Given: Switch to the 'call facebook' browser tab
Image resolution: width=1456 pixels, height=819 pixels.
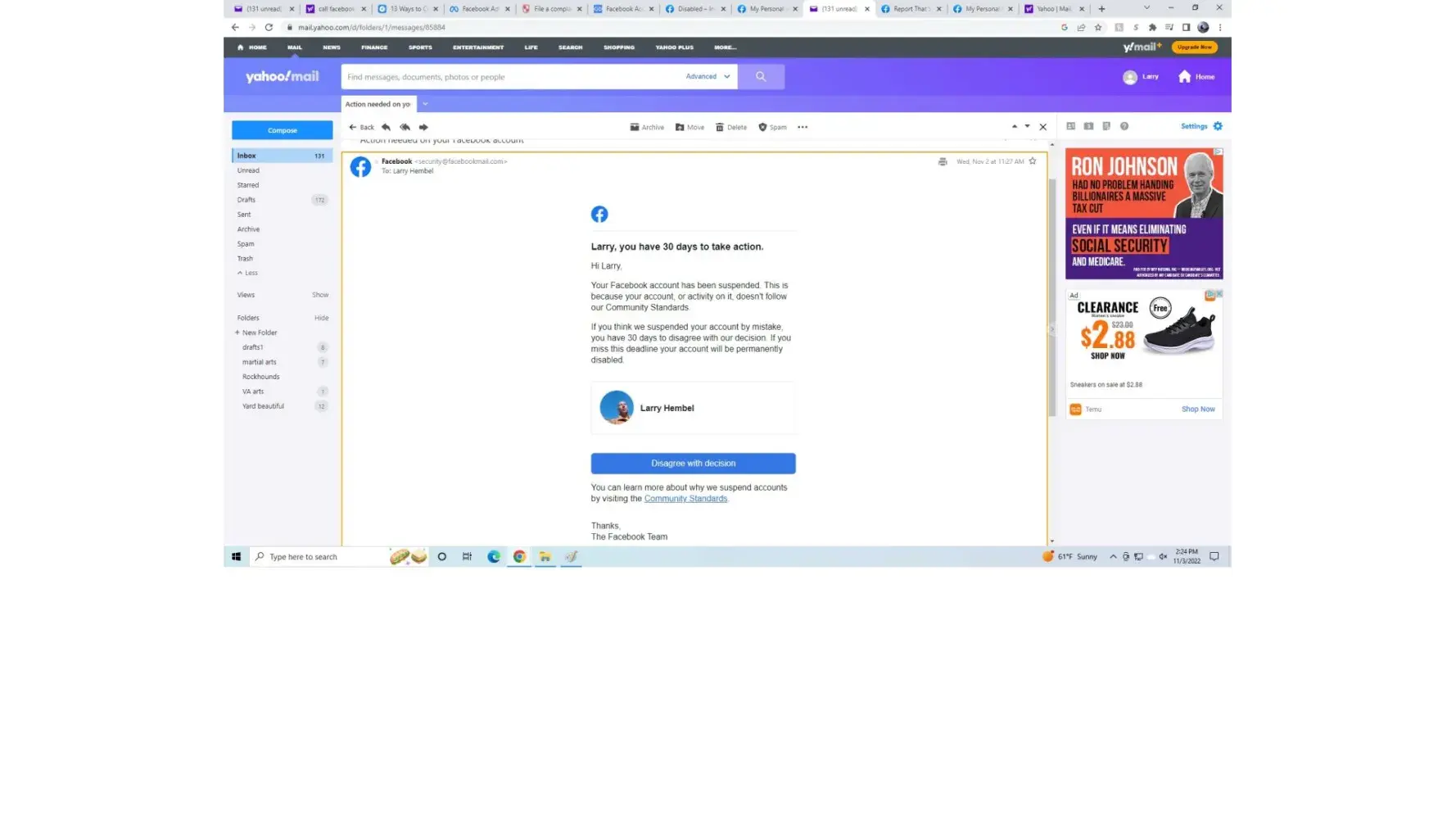Looking at the screenshot, I should pyautogui.click(x=335, y=9).
